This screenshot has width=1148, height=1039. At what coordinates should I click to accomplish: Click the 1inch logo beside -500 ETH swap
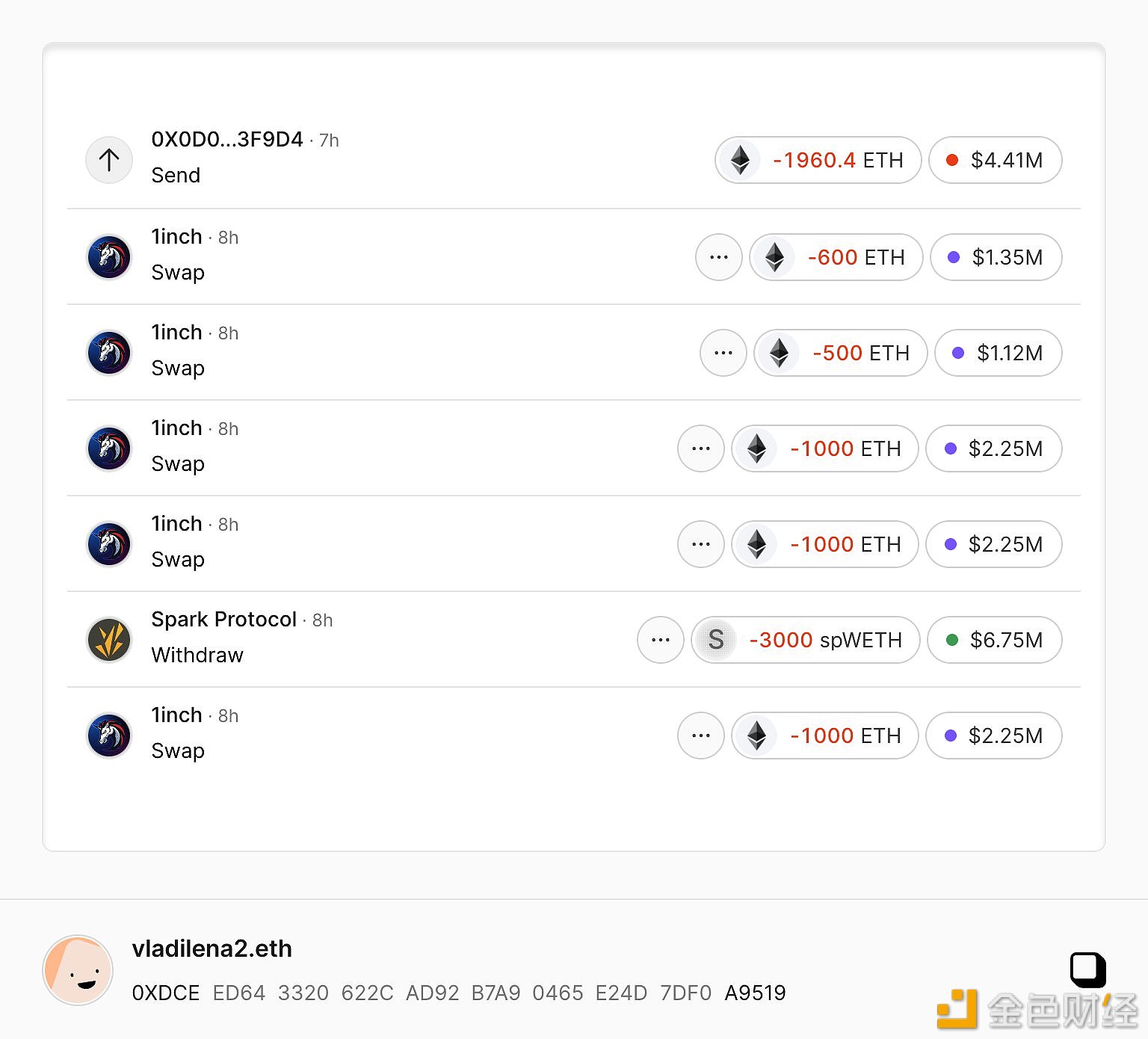point(109,353)
